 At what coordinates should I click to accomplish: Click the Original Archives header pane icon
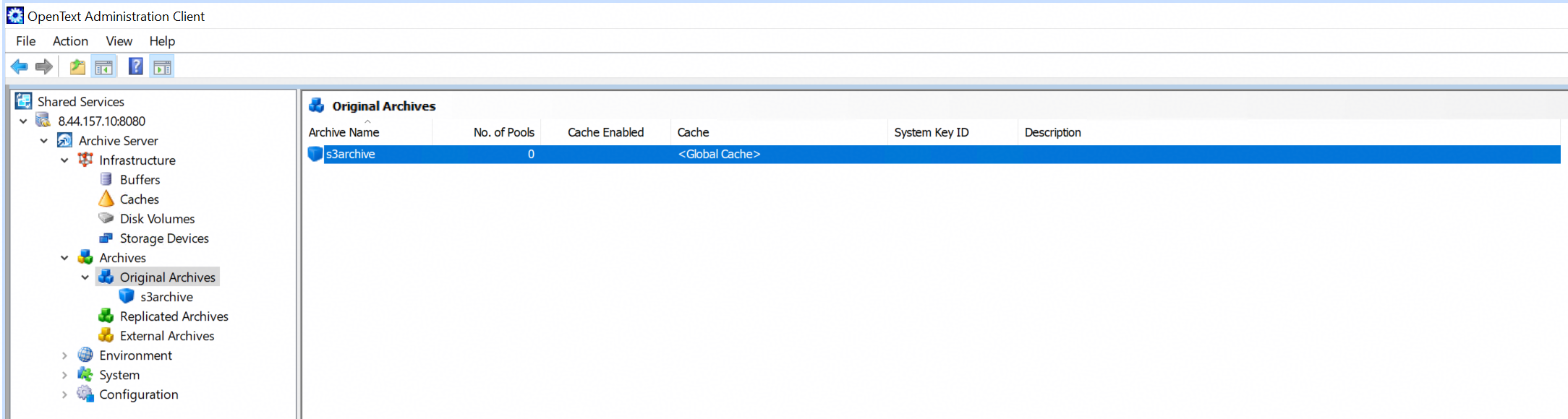[x=316, y=105]
